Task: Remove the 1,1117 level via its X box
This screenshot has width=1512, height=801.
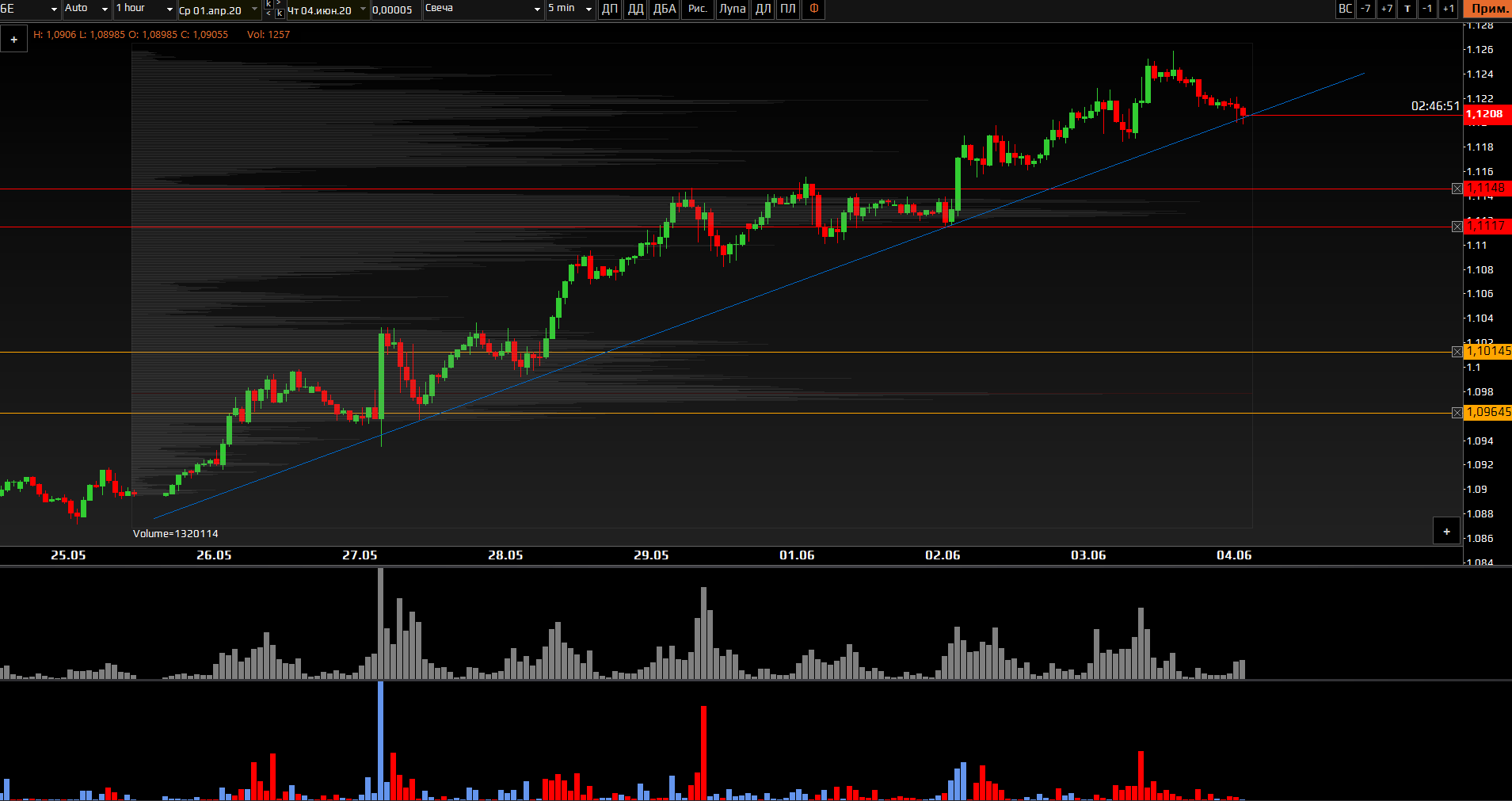Action: pos(1457,227)
